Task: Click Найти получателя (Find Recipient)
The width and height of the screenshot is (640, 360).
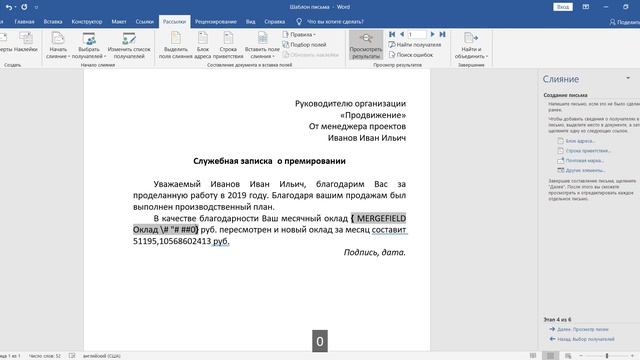Action: tap(415, 44)
